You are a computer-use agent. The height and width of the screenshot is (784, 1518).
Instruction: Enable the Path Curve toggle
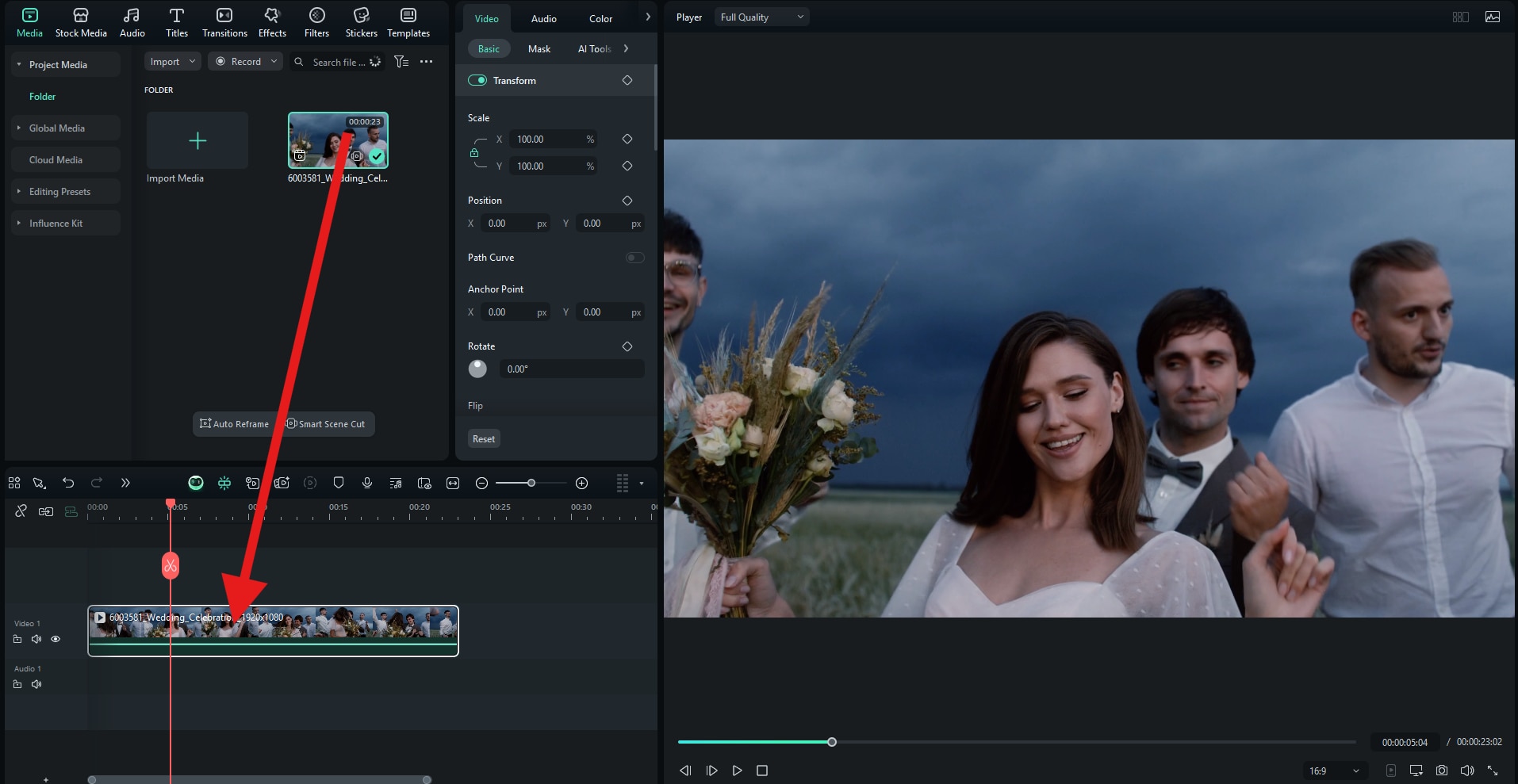(x=634, y=258)
